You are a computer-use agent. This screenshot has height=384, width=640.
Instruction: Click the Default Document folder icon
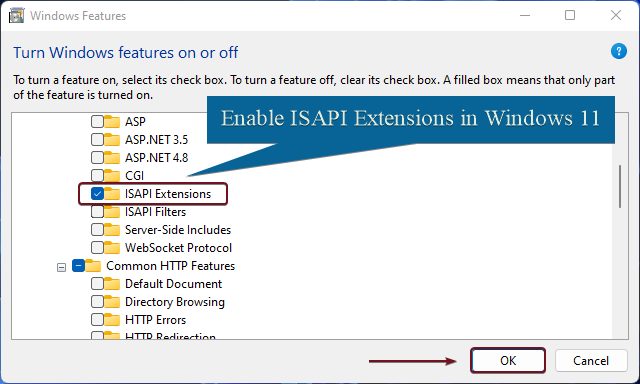112,284
